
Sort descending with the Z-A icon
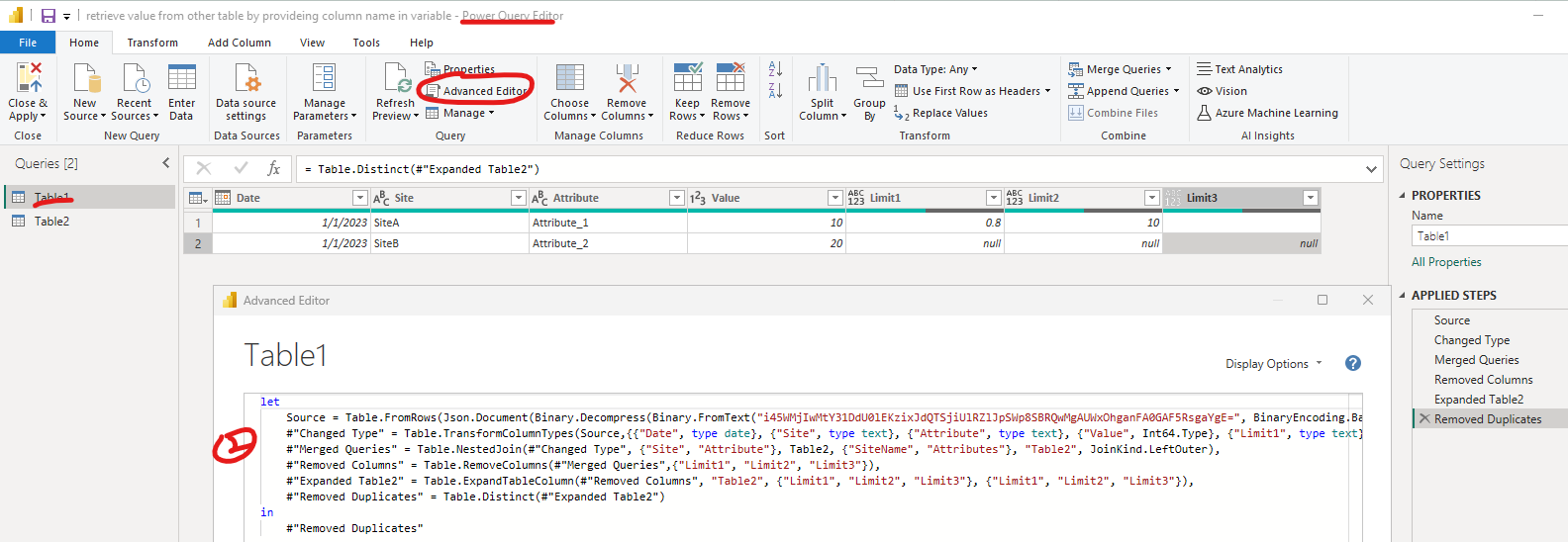[775, 91]
